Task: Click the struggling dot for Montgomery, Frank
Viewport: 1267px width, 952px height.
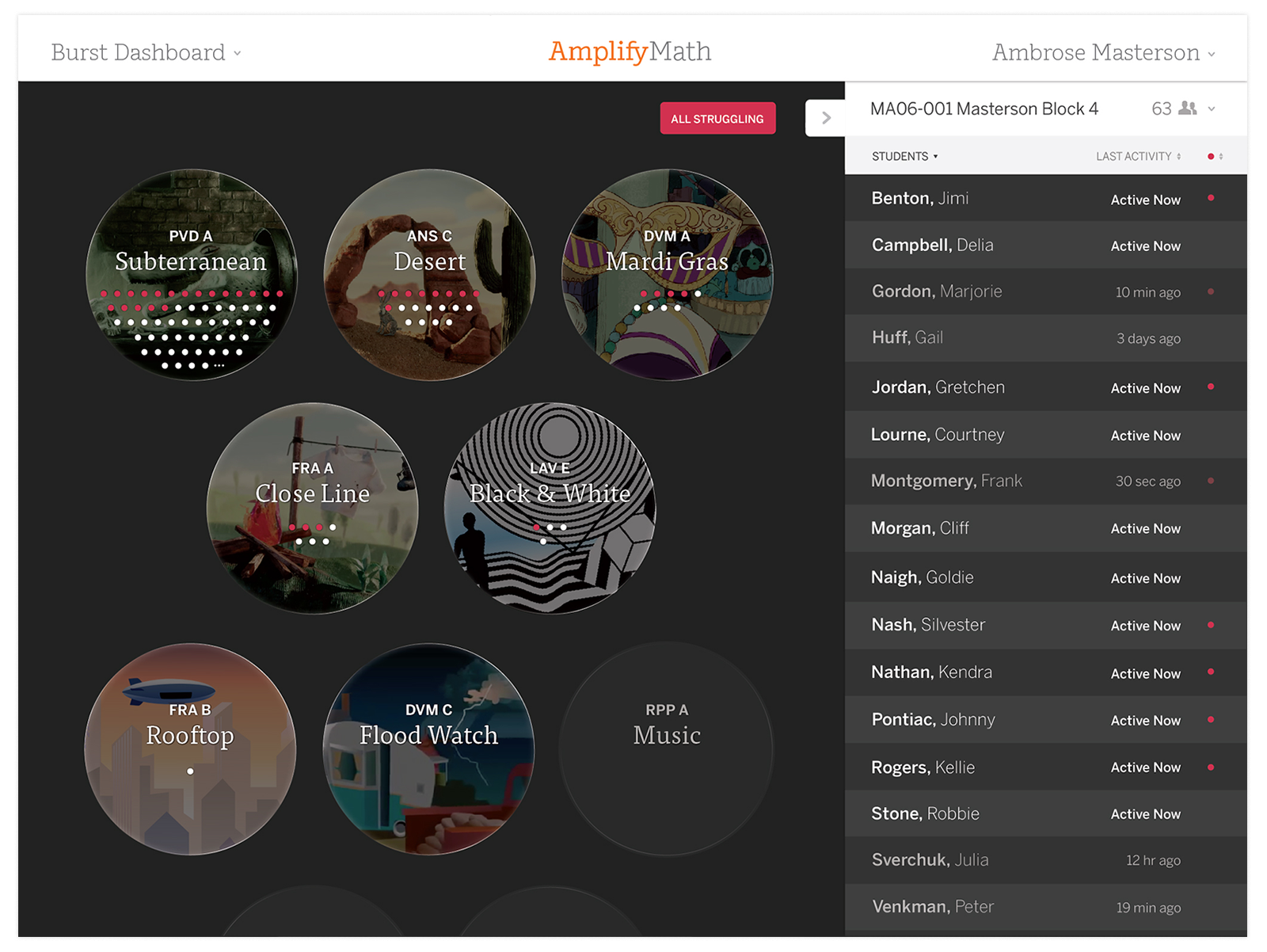Action: [x=1211, y=481]
